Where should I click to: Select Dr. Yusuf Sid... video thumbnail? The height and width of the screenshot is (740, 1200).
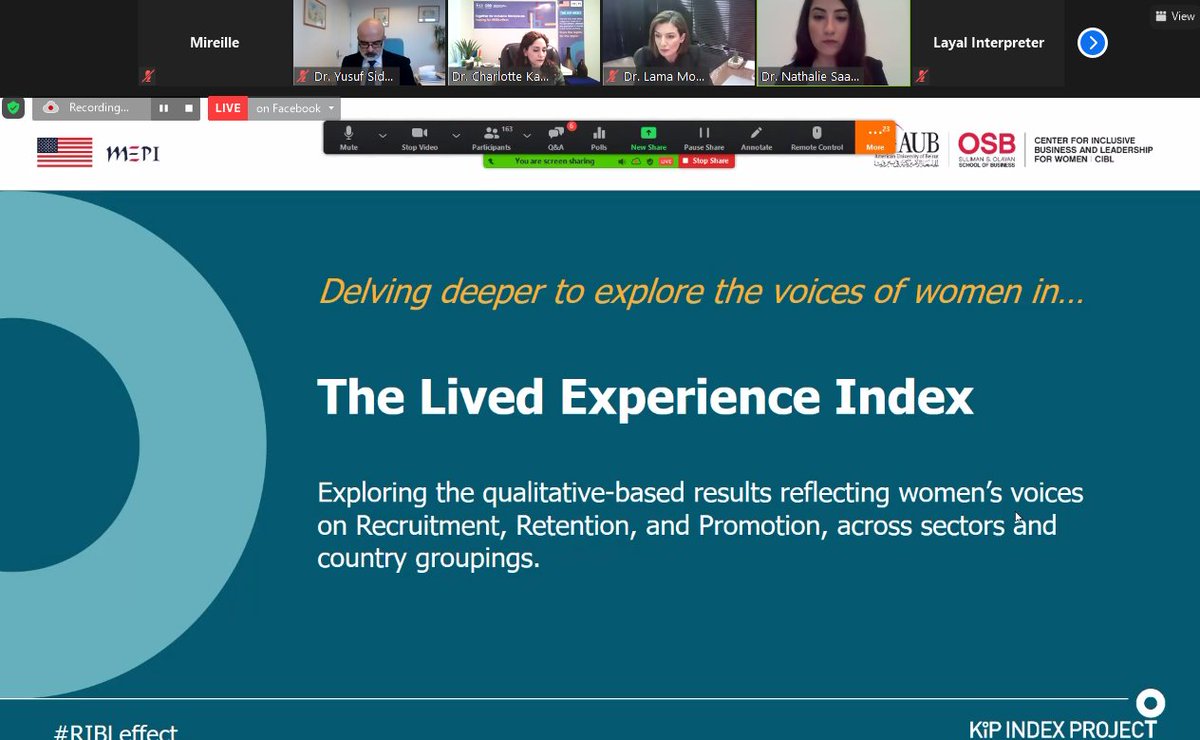(369, 43)
